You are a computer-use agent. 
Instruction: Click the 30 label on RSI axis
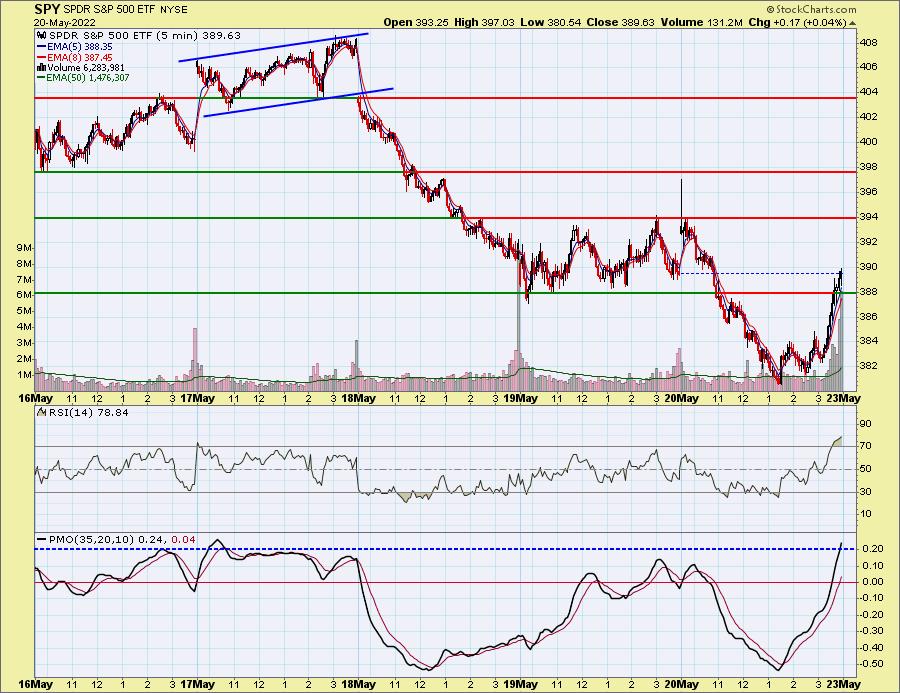tap(866, 491)
